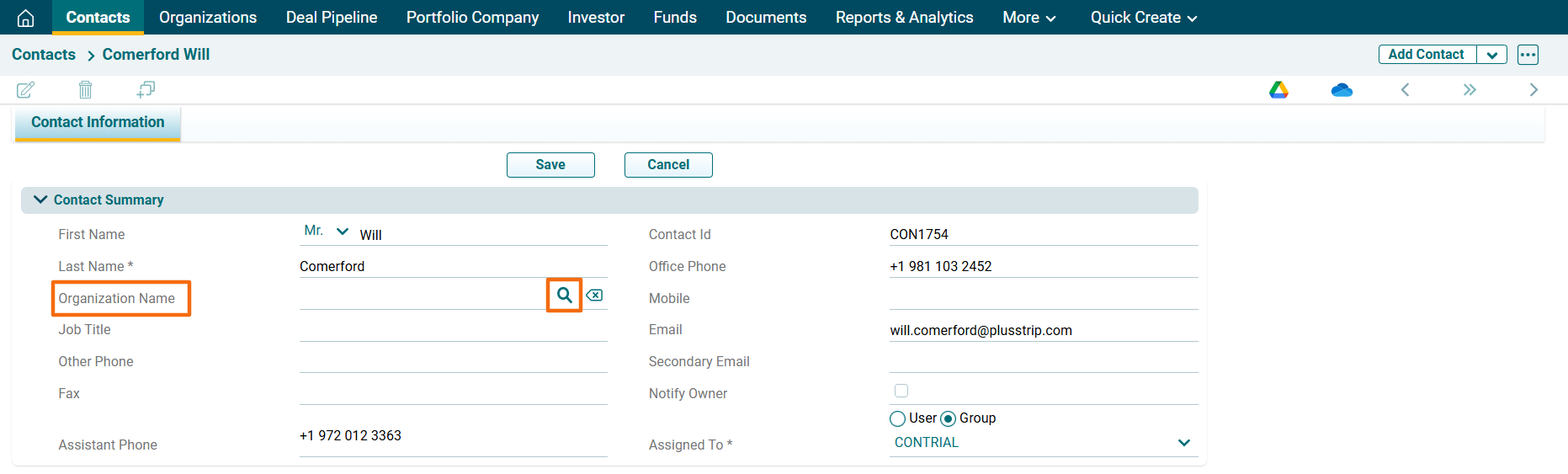Click the Save button
Screen dimensions: 1568x474
[x=550, y=165]
